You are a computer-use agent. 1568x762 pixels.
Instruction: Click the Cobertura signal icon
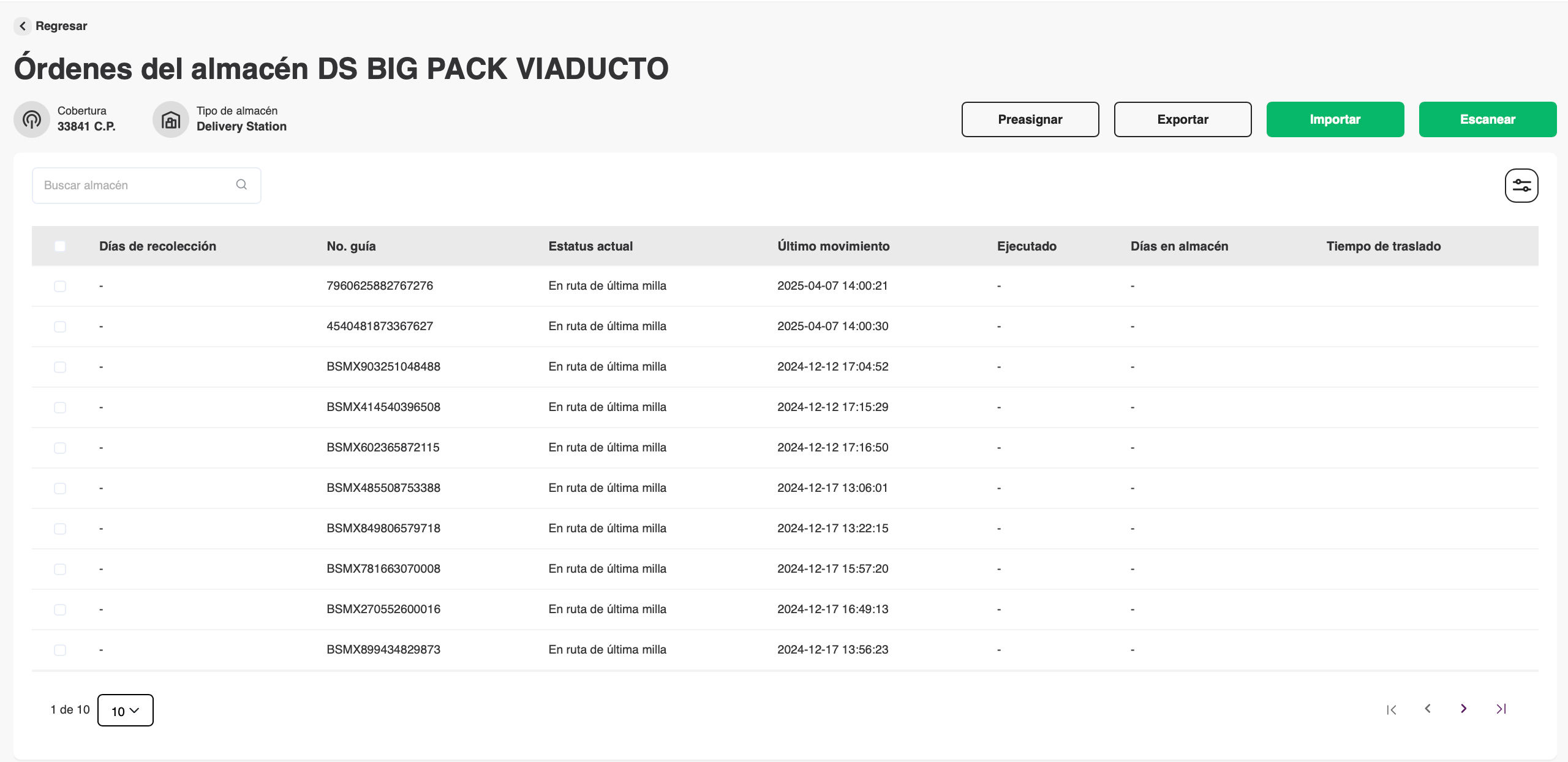pos(32,119)
